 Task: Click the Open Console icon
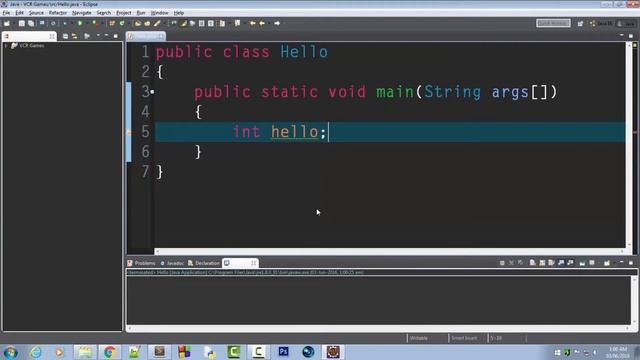[607, 263]
